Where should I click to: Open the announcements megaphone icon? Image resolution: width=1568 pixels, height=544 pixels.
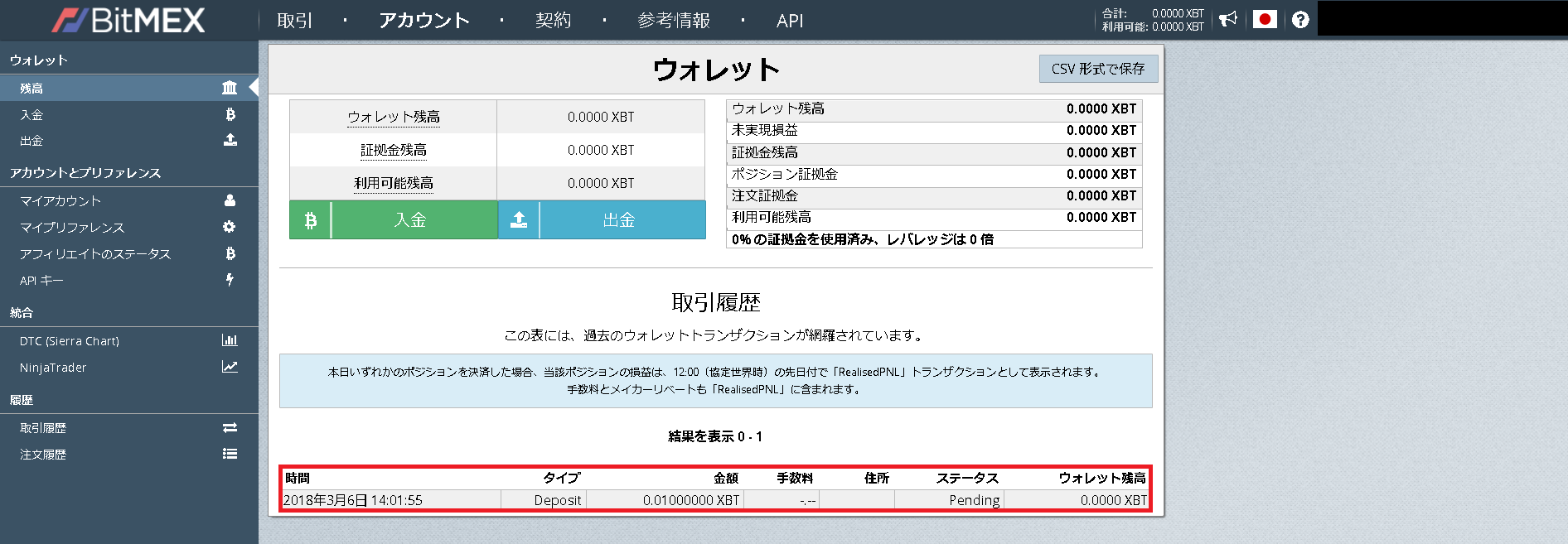[1228, 19]
